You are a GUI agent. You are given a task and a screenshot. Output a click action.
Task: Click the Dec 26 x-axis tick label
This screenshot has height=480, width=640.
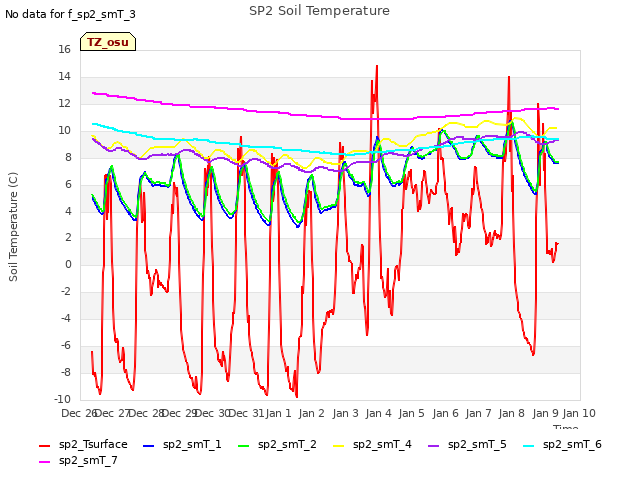click(x=79, y=413)
